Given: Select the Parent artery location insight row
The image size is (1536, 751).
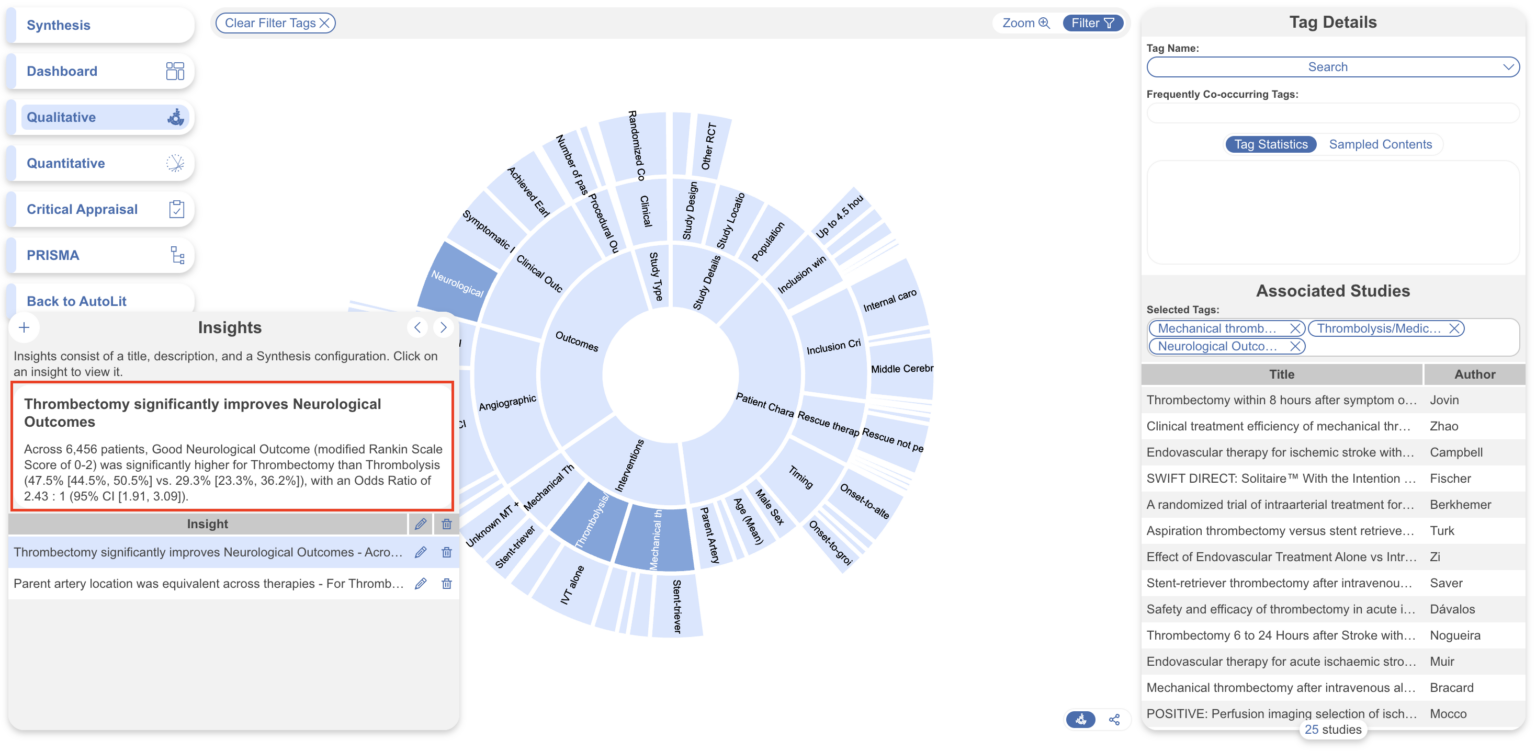Looking at the screenshot, I should click(x=208, y=583).
